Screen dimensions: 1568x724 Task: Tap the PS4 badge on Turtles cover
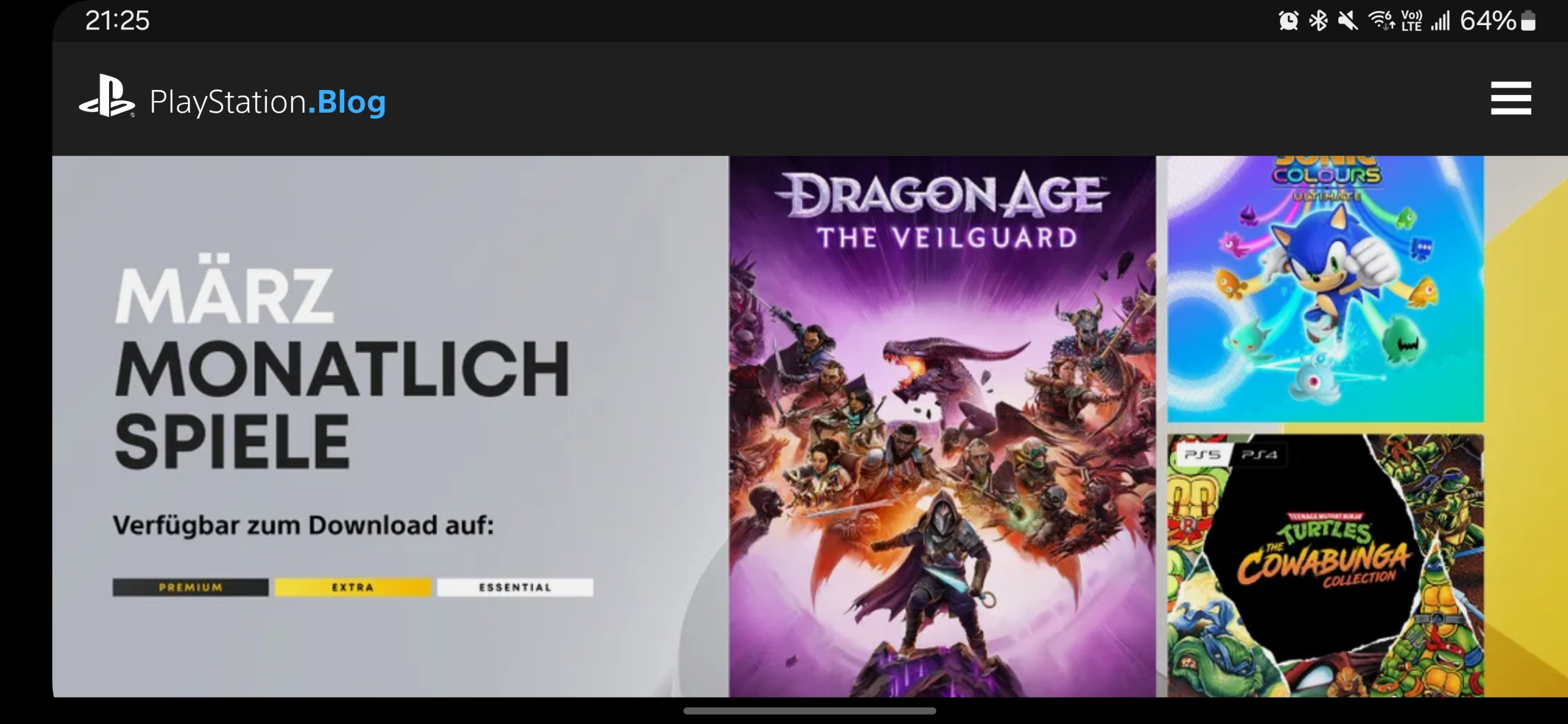(x=1259, y=454)
